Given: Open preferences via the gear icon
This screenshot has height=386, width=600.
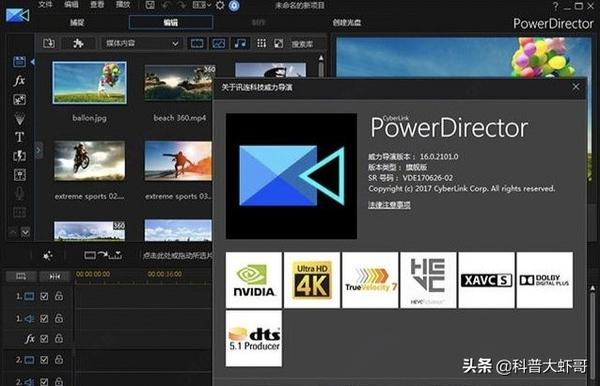Looking at the screenshot, I should [x=220, y=5].
